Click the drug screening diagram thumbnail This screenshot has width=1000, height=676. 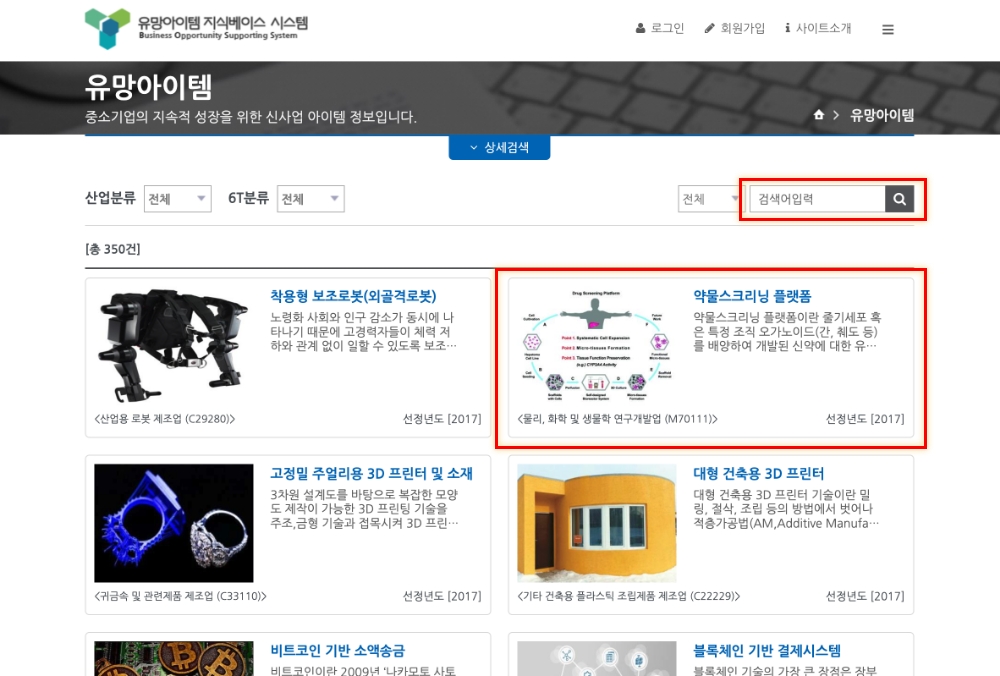click(596, 345)
